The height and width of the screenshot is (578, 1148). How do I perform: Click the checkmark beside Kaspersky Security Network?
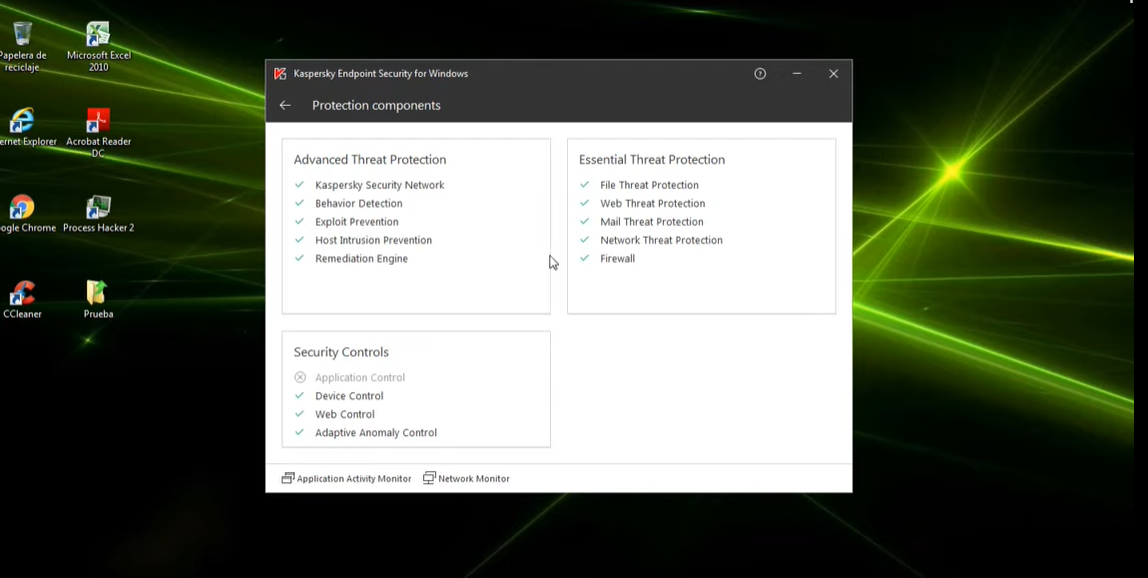pyautogui.click(x=299, y=185)
